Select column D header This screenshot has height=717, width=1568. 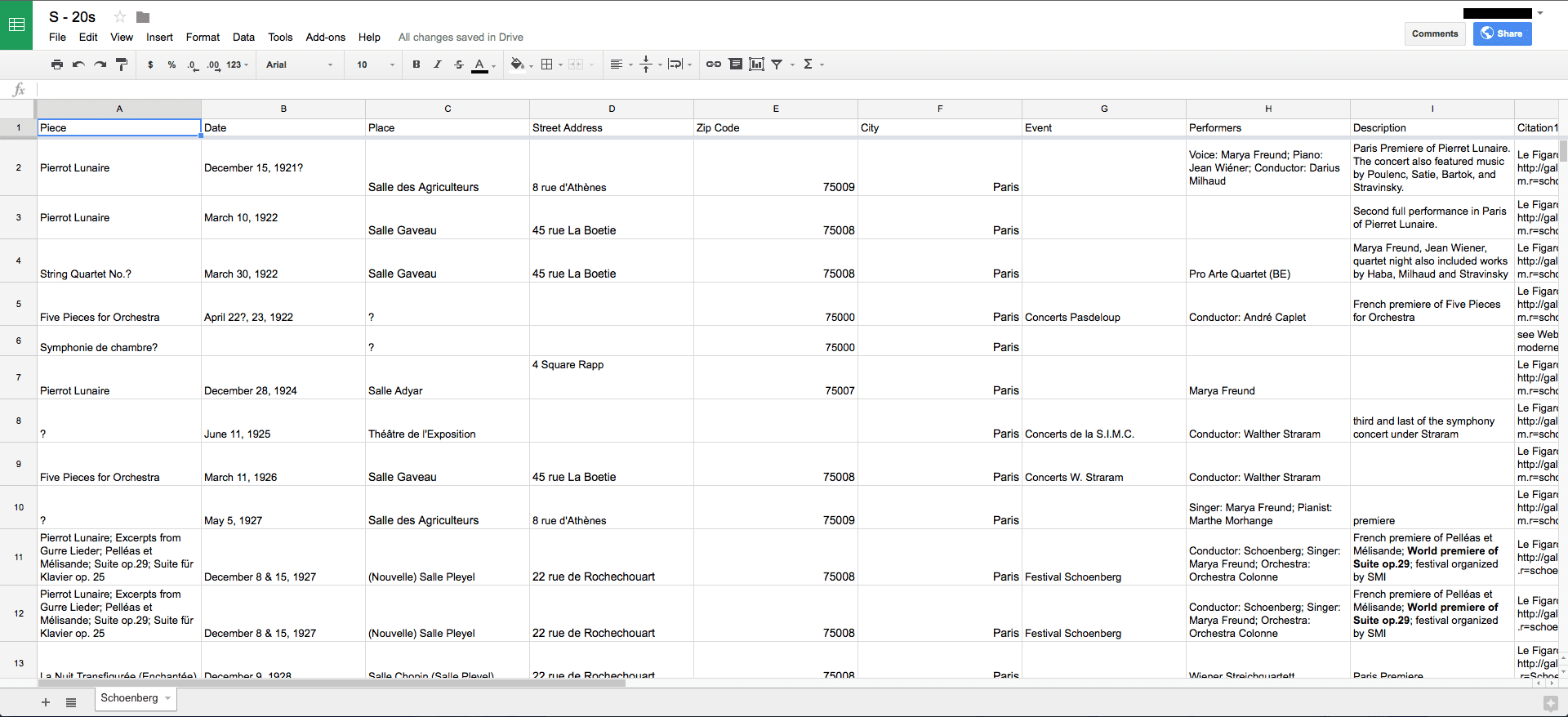612,109
